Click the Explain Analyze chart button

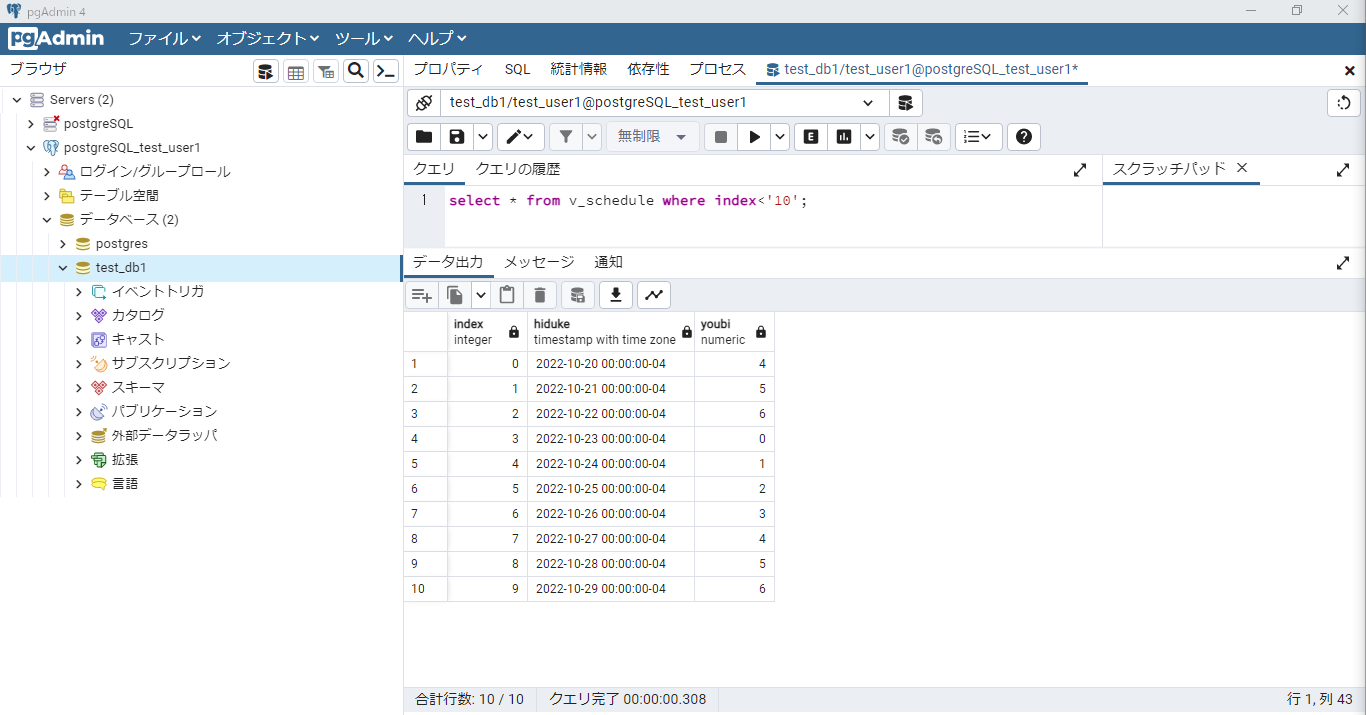[x=844, y=137]
